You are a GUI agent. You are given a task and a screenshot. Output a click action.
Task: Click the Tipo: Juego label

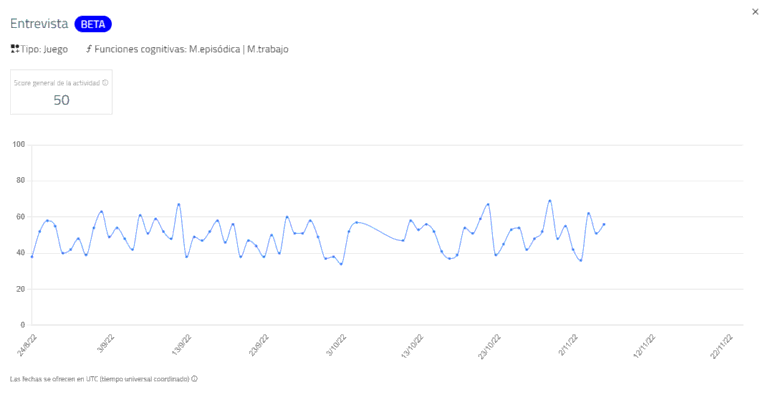(44, 48)
